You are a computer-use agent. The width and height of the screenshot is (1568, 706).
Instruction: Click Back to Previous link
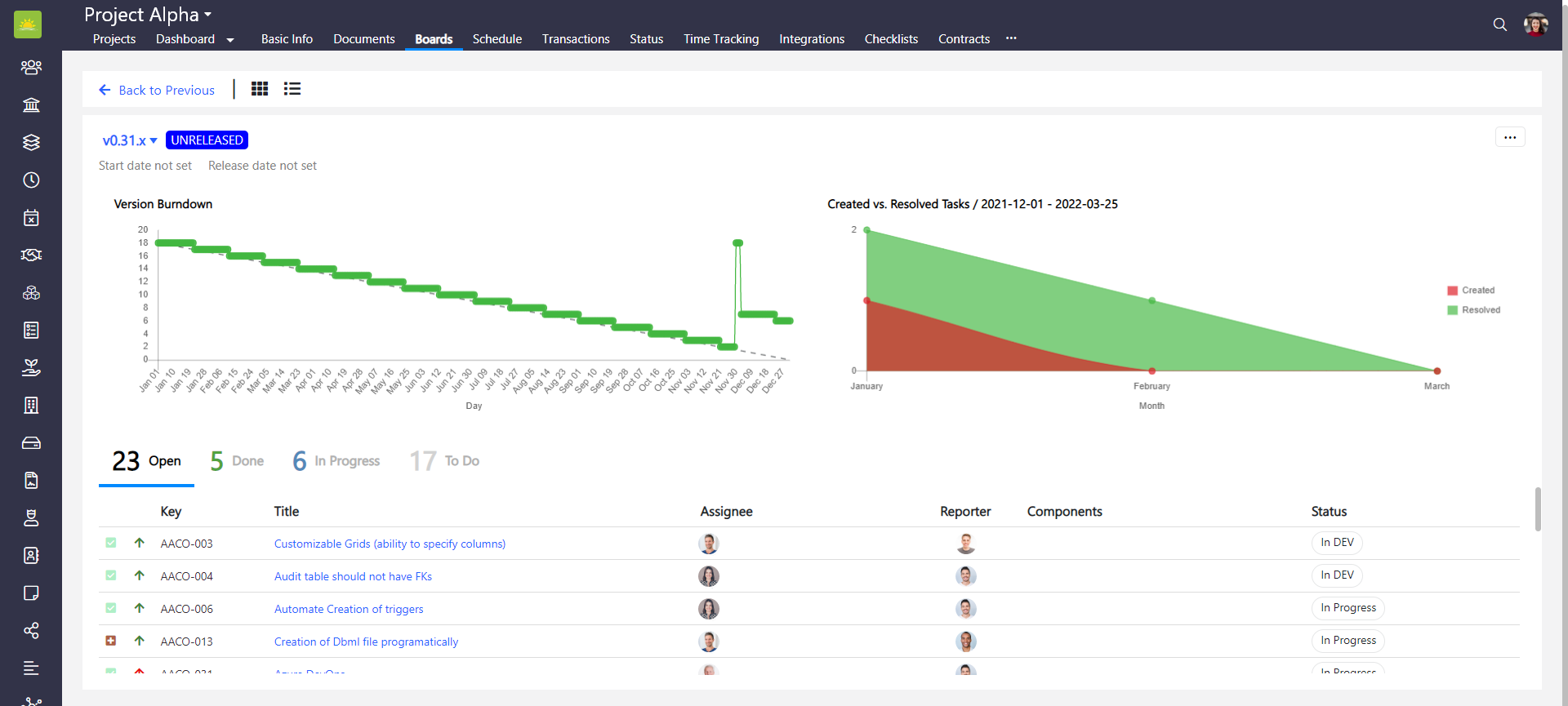[157, 90]
